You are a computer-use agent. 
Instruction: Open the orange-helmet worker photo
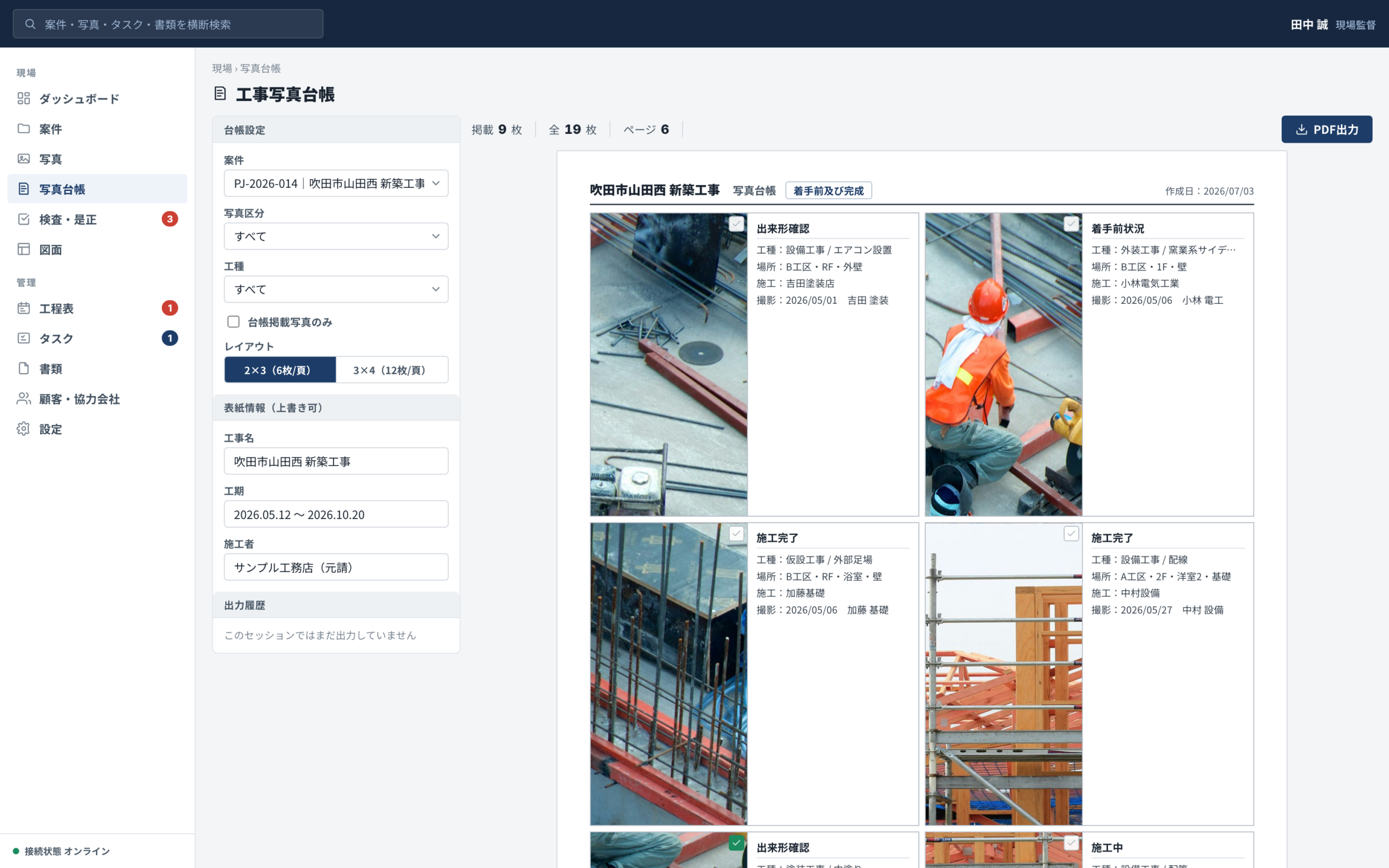(1003, 365)
